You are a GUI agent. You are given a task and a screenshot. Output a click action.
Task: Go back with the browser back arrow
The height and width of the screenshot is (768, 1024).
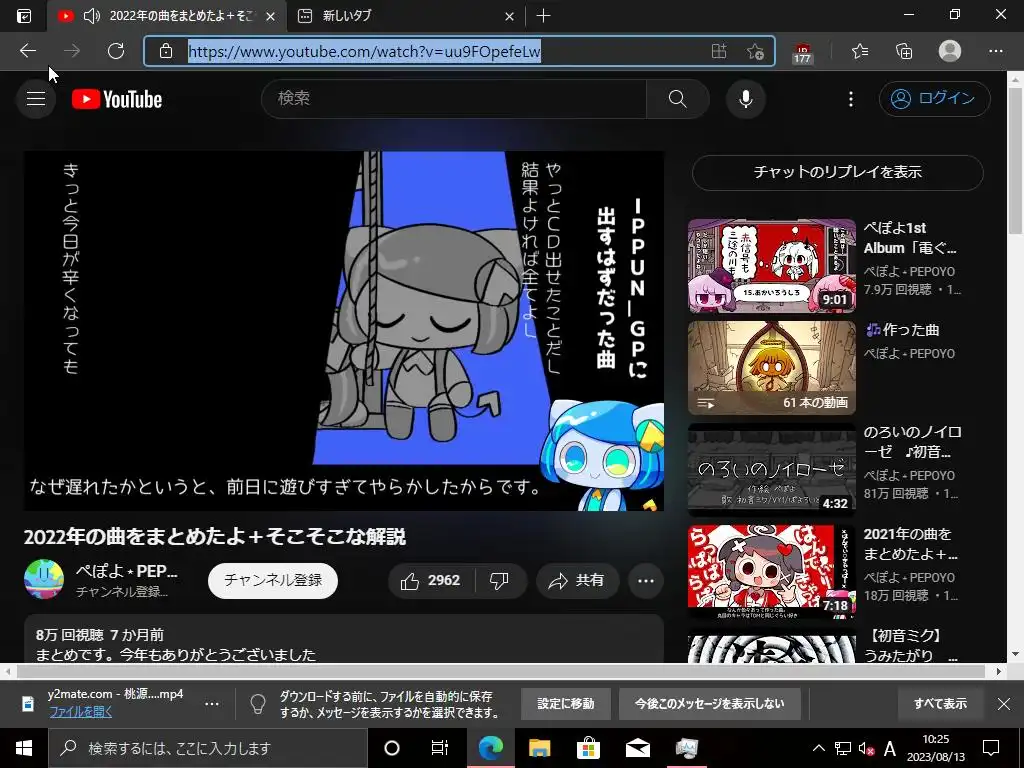27,51
